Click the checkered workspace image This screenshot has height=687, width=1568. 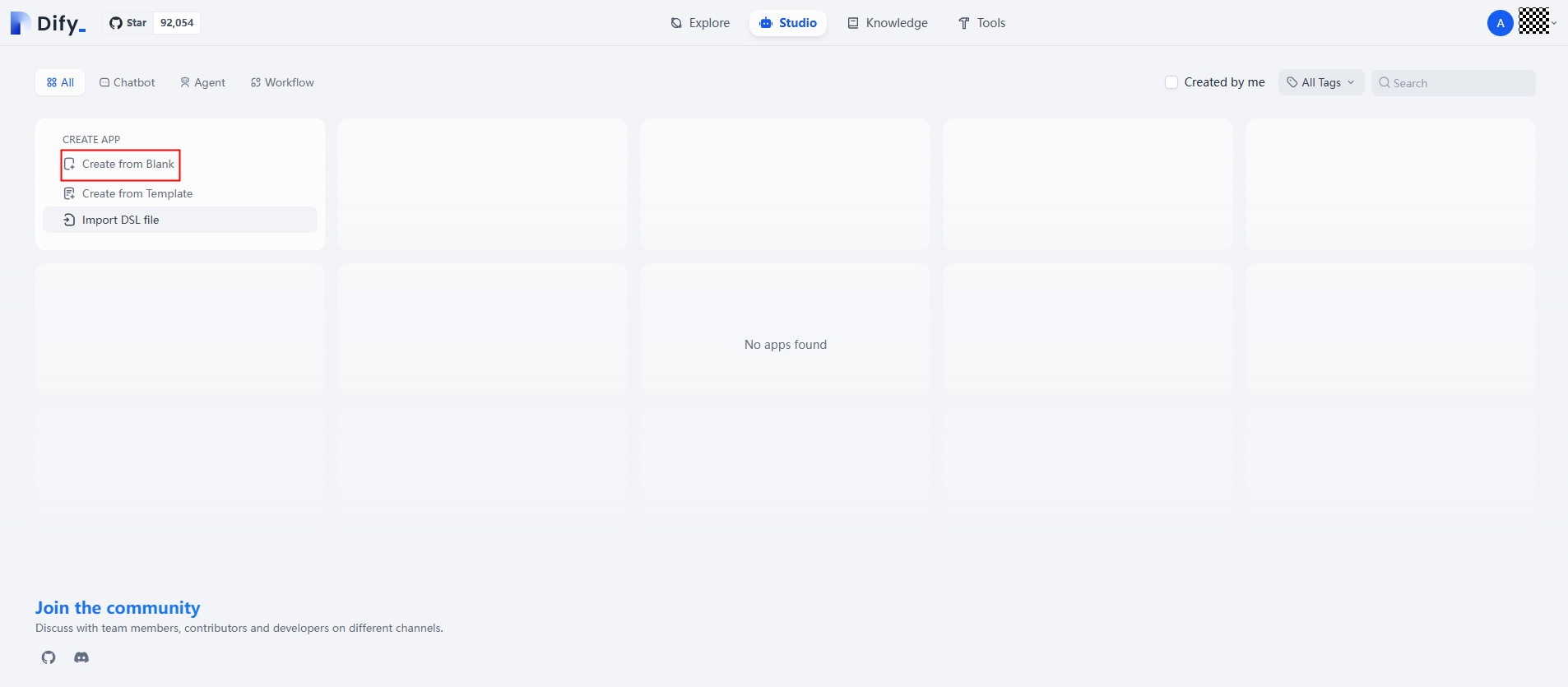1533,21
